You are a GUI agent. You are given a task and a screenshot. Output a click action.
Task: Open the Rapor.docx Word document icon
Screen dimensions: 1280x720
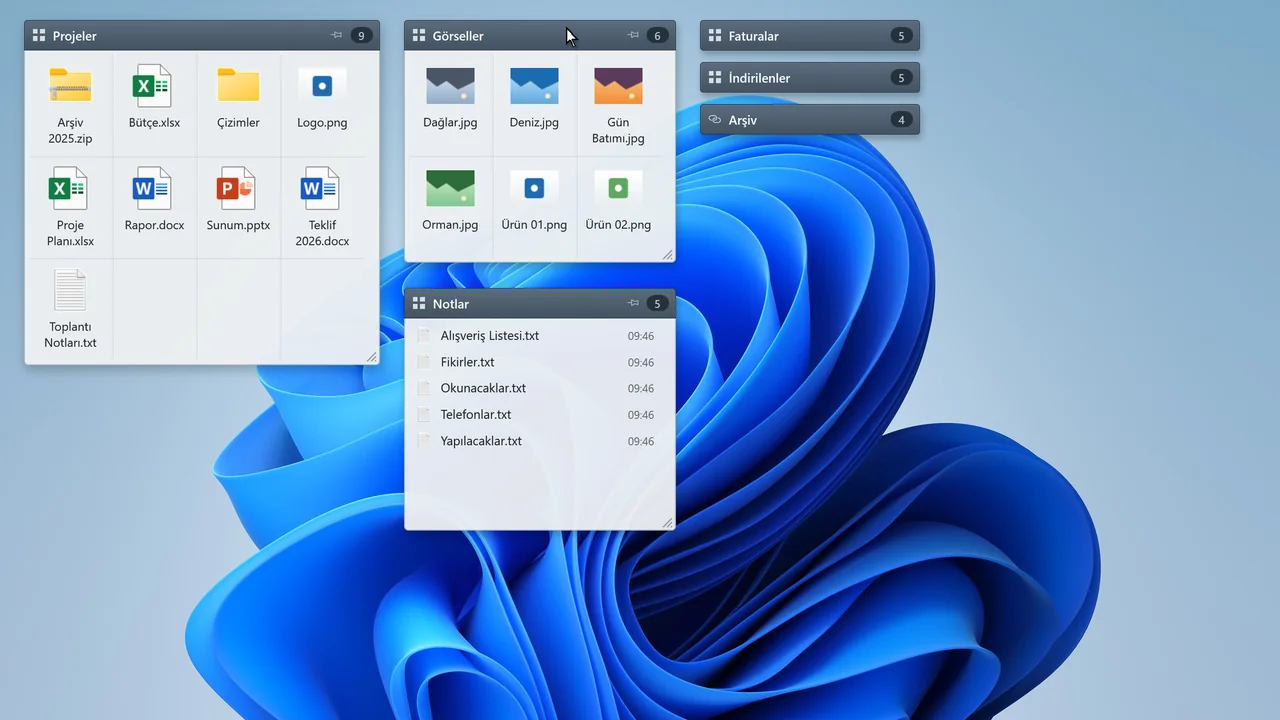(154, 188)
